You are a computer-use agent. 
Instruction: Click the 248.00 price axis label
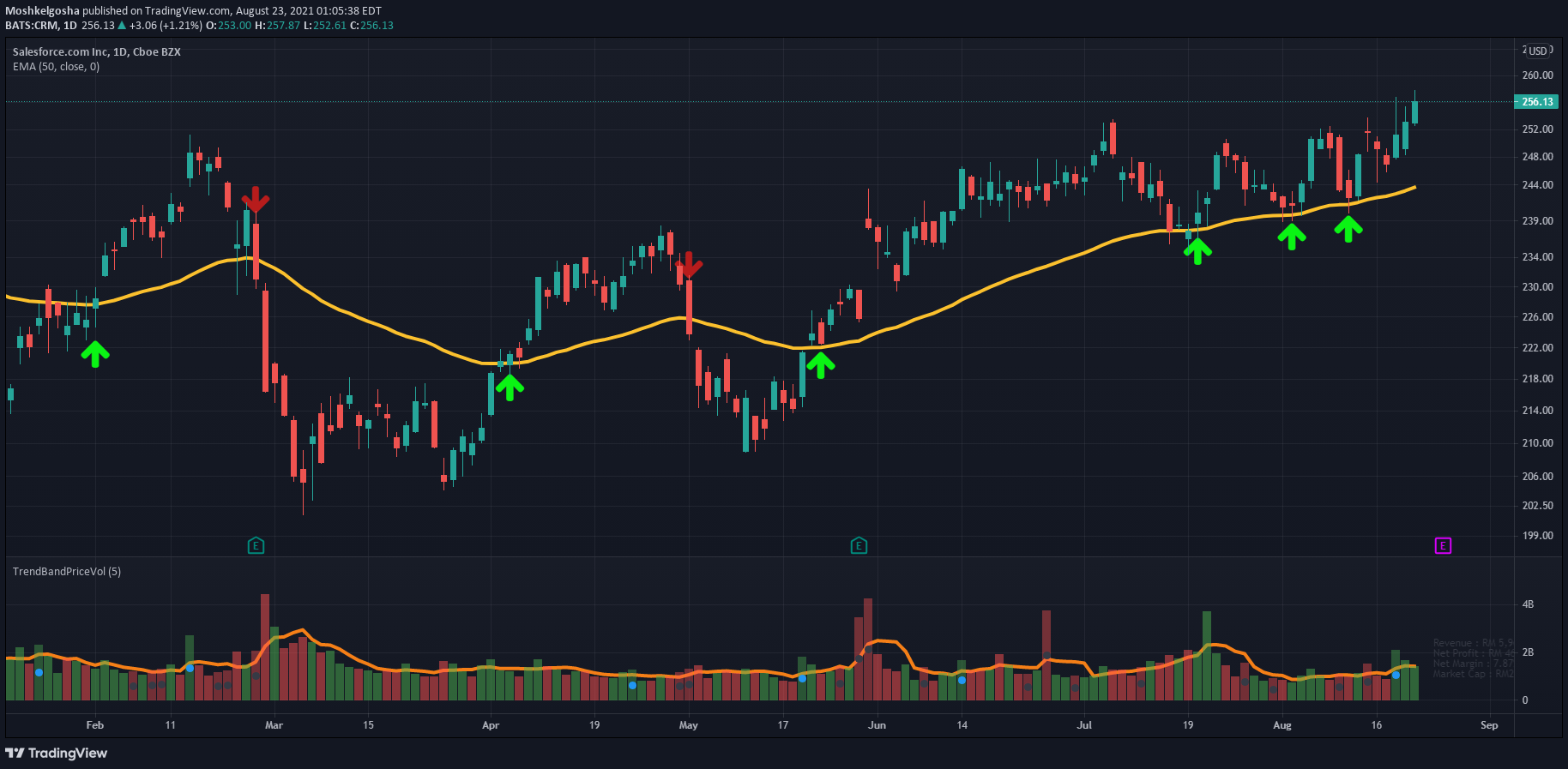[1537, 157]
